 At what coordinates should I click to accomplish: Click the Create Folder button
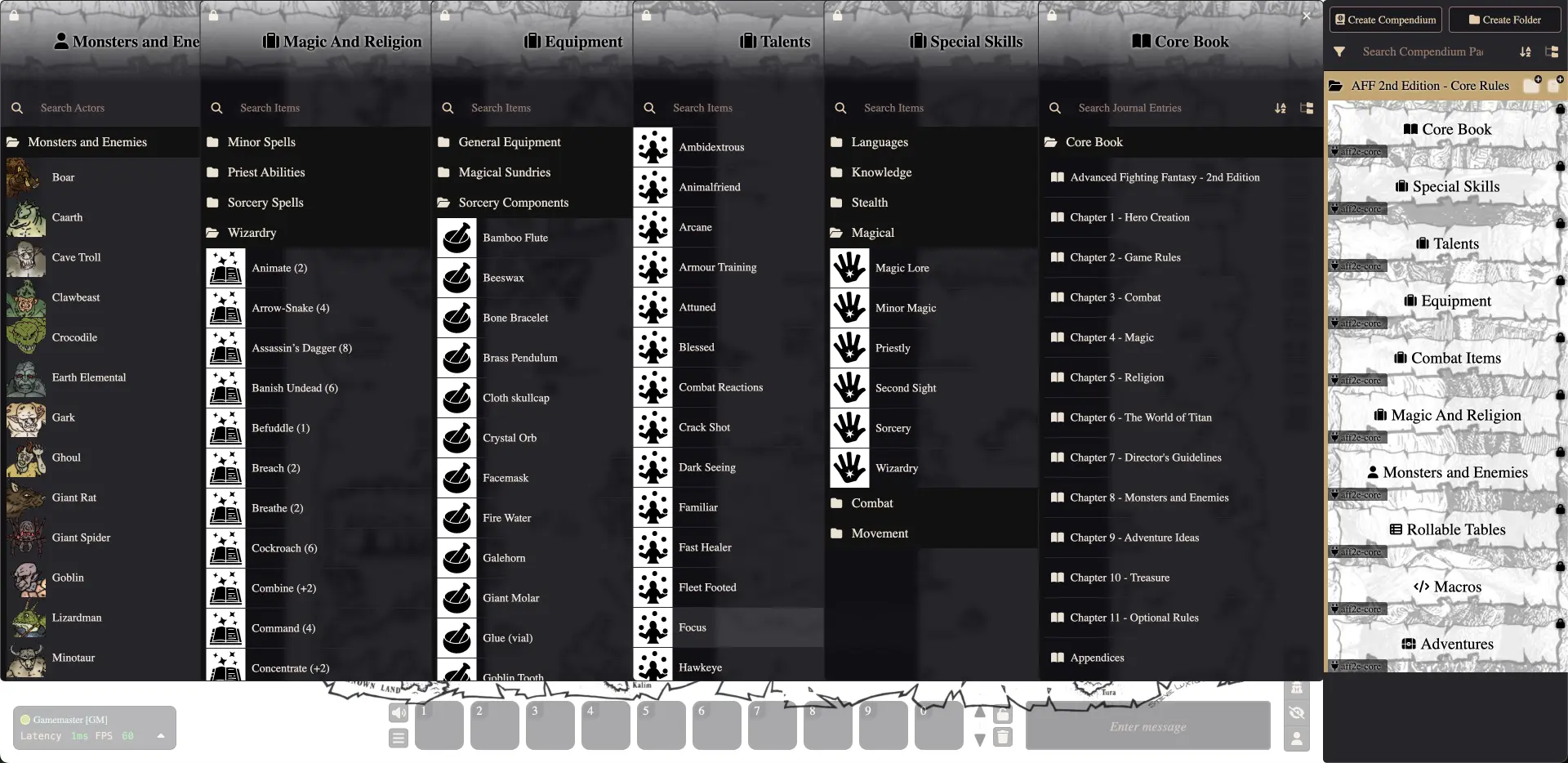1504,20
